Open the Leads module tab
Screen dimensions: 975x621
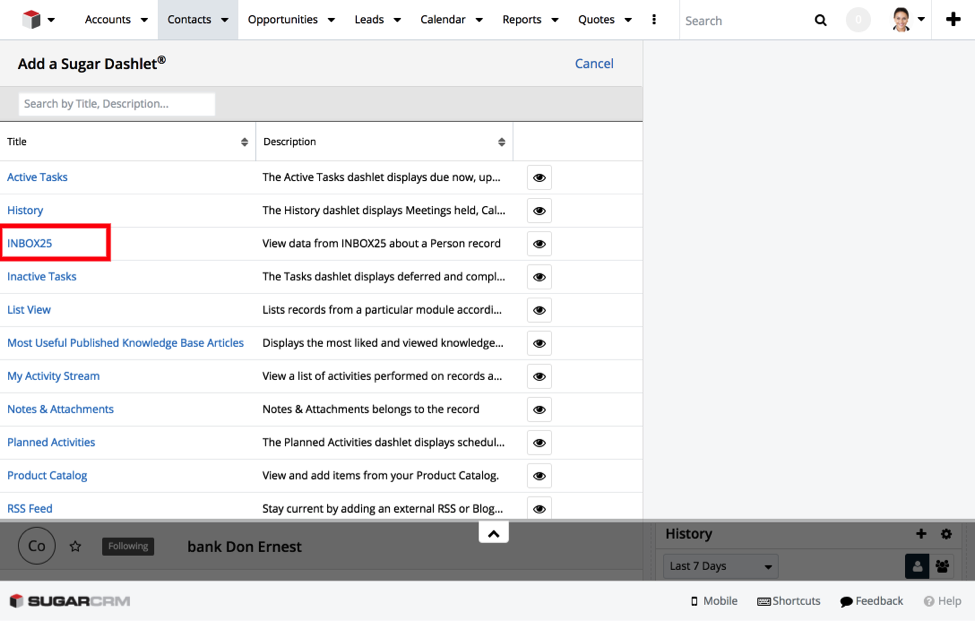[369, 20]
